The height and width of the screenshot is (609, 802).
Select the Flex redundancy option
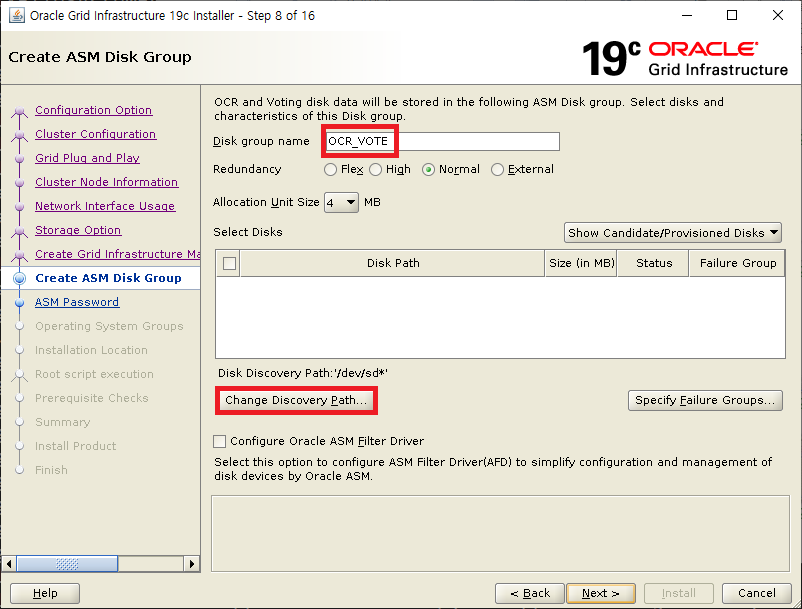coord(330,169)
